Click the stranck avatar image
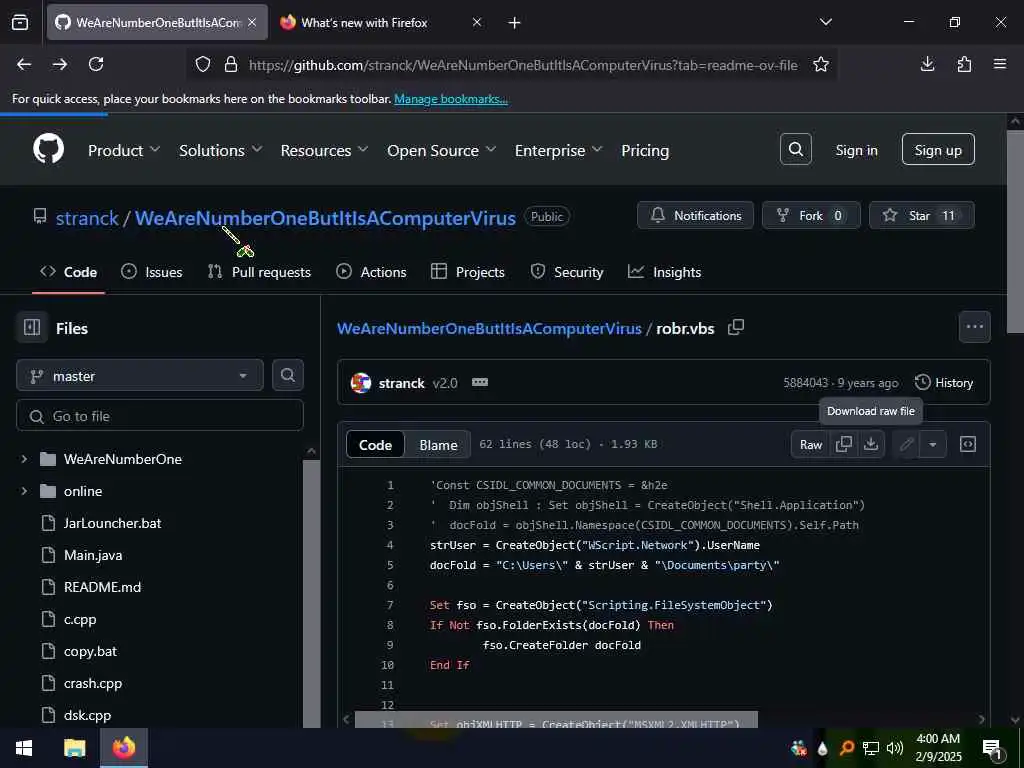The height and width of the screenshot is (768, 1024). (360, 383)
